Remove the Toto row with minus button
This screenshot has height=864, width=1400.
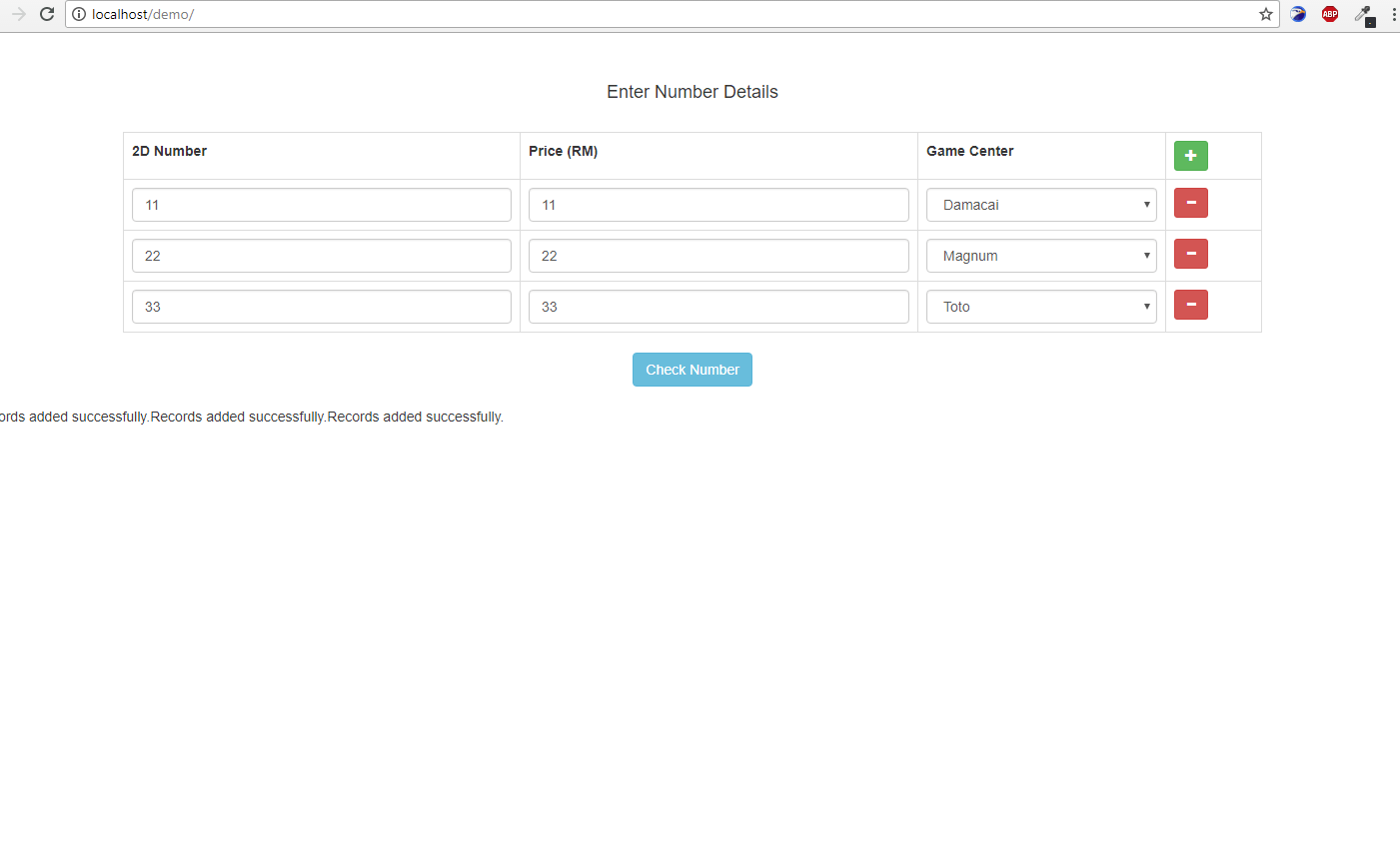tap(1190, 305)
